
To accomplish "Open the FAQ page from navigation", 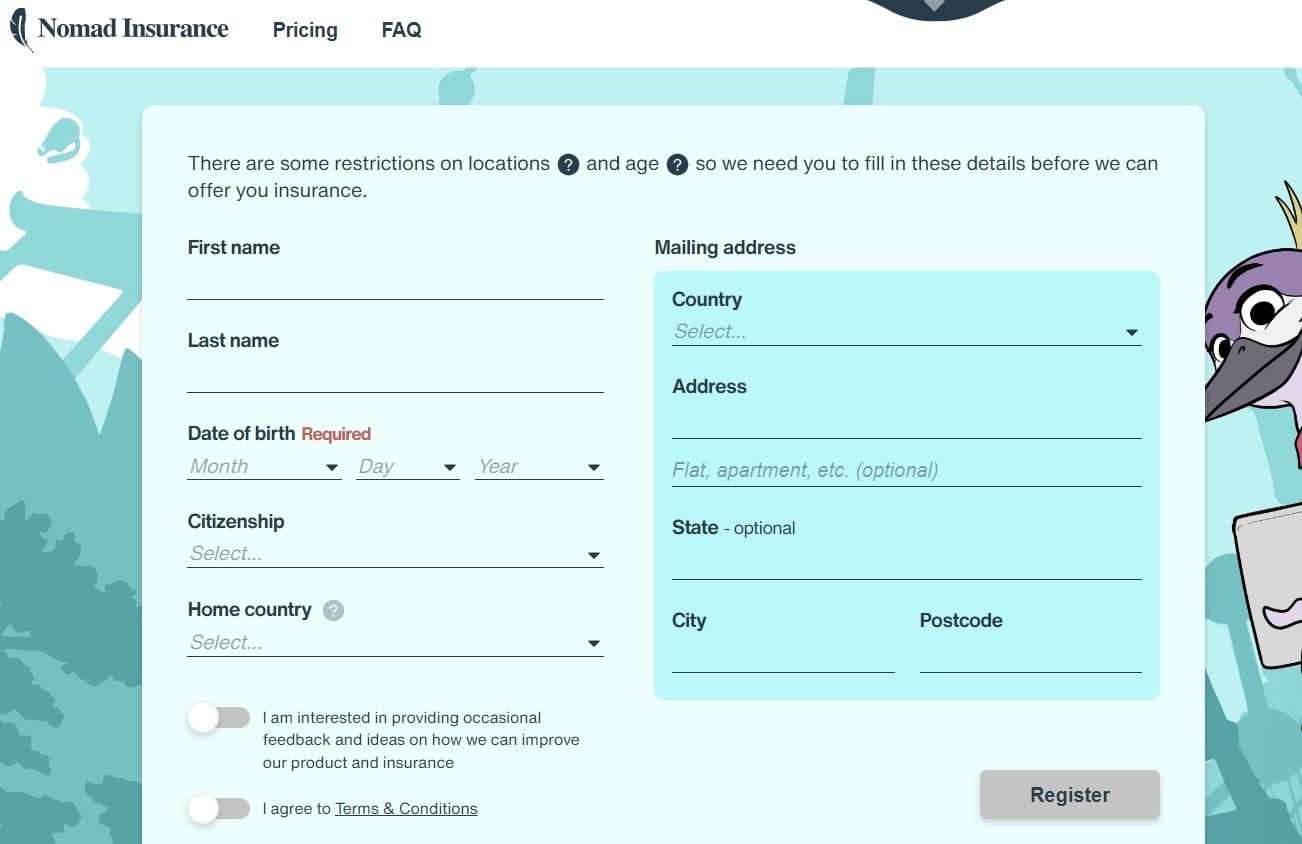I will click(401, 30).
